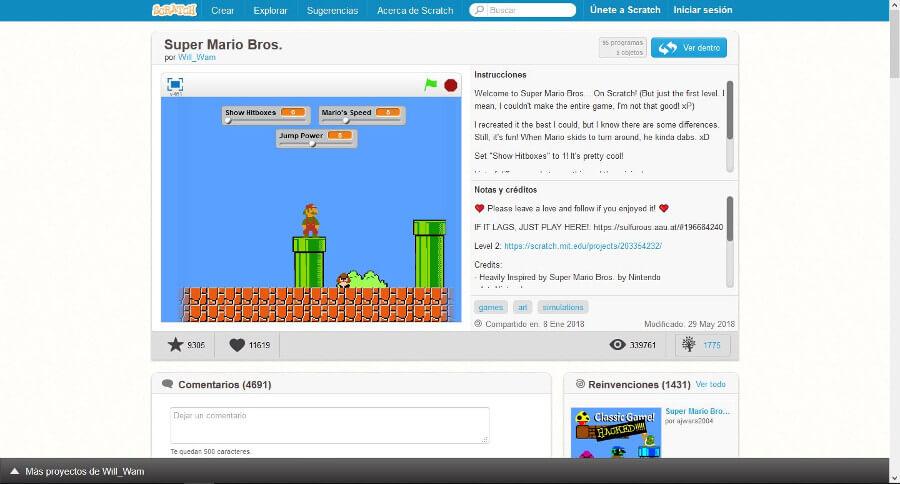Open the remix tree icon
The width and height of the screenshot is (900, 484).
(688, 344)
